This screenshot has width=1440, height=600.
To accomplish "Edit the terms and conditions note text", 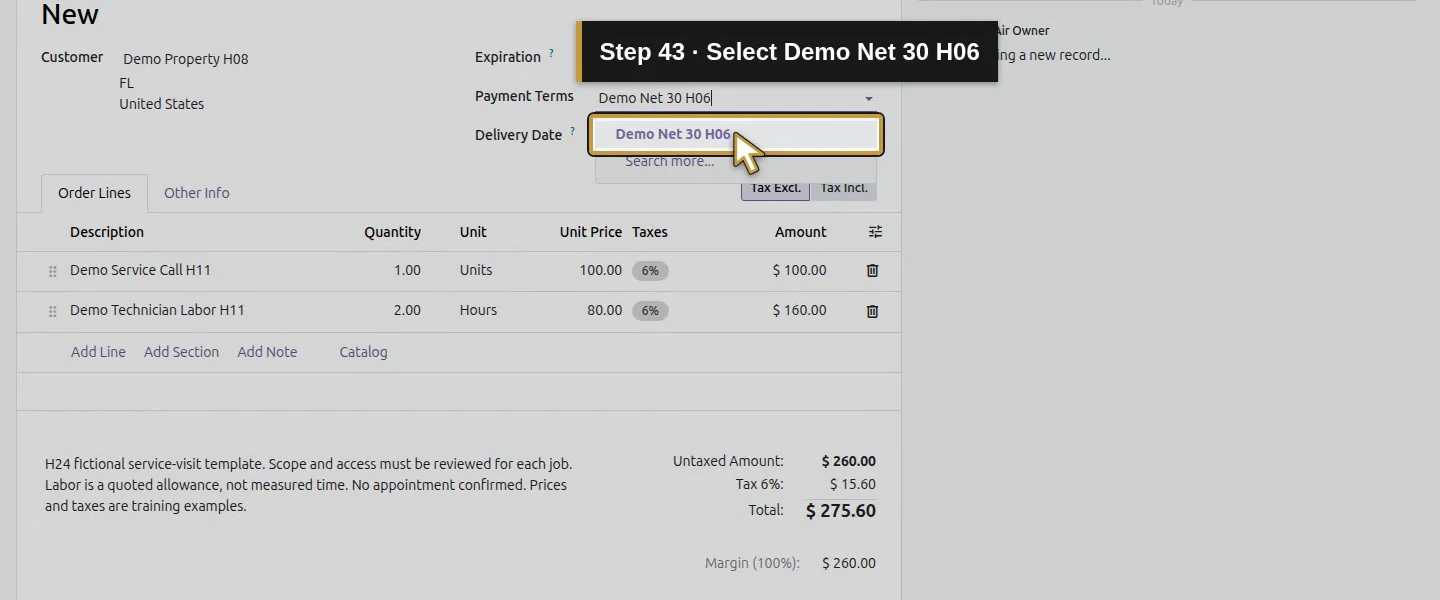I will (x=309, y=485).
